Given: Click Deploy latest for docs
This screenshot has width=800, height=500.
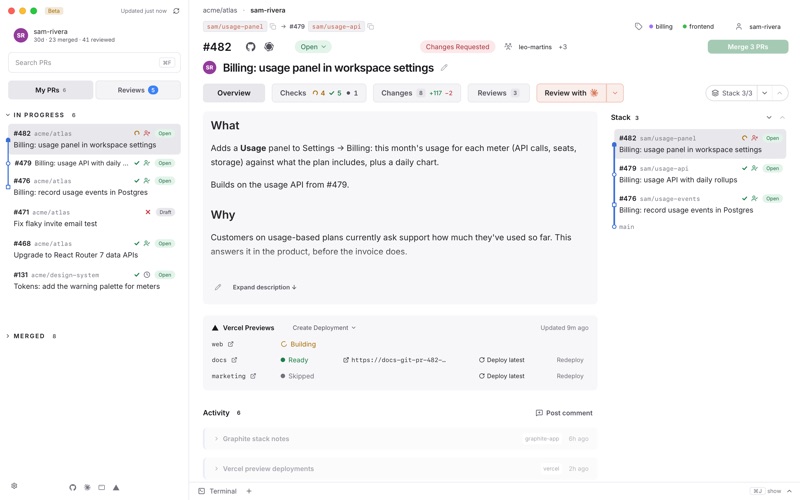Looking at the screenshot, I should coord(502,360).
